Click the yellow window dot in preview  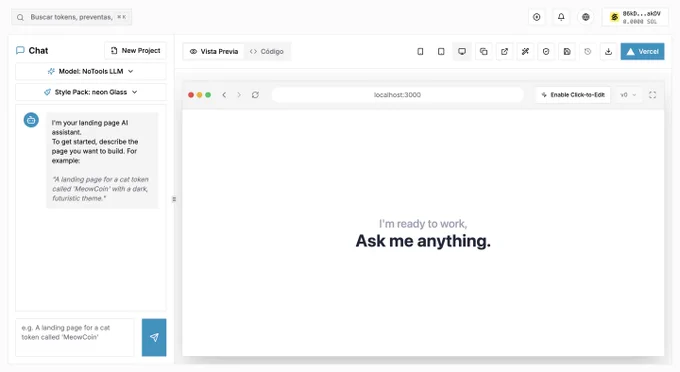tap(199, 95)
